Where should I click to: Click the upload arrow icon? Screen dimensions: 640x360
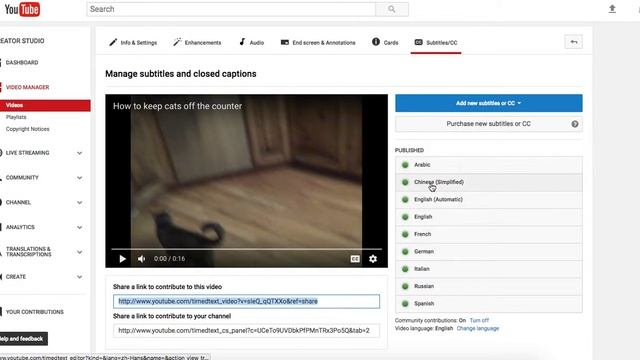(x=612, y=9)
